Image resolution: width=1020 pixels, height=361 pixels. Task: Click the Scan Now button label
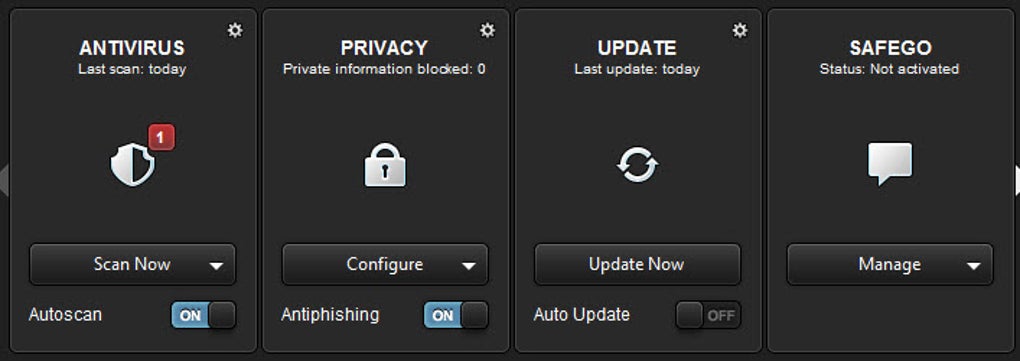[132, 264]
